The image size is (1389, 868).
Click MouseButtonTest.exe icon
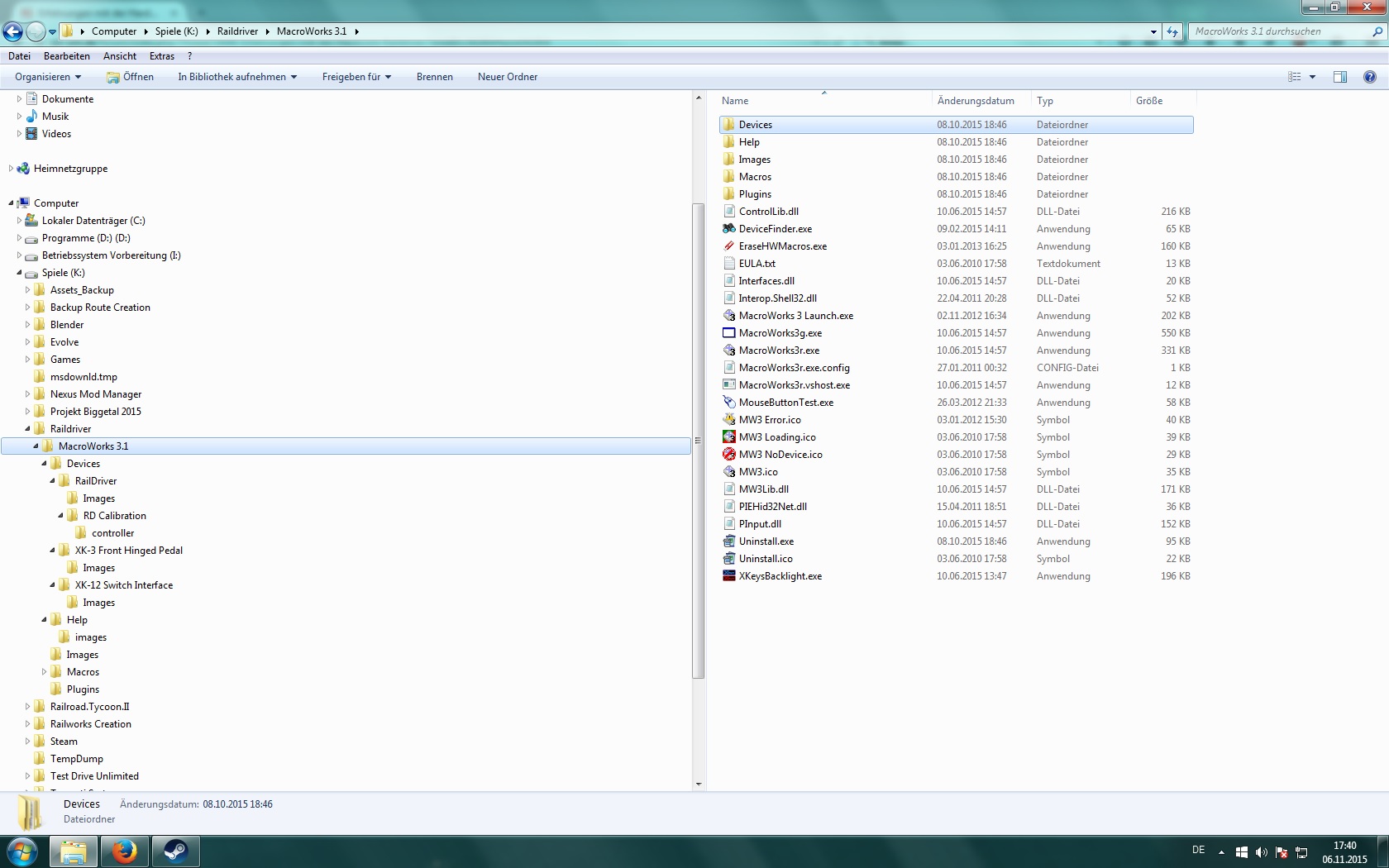728,403
